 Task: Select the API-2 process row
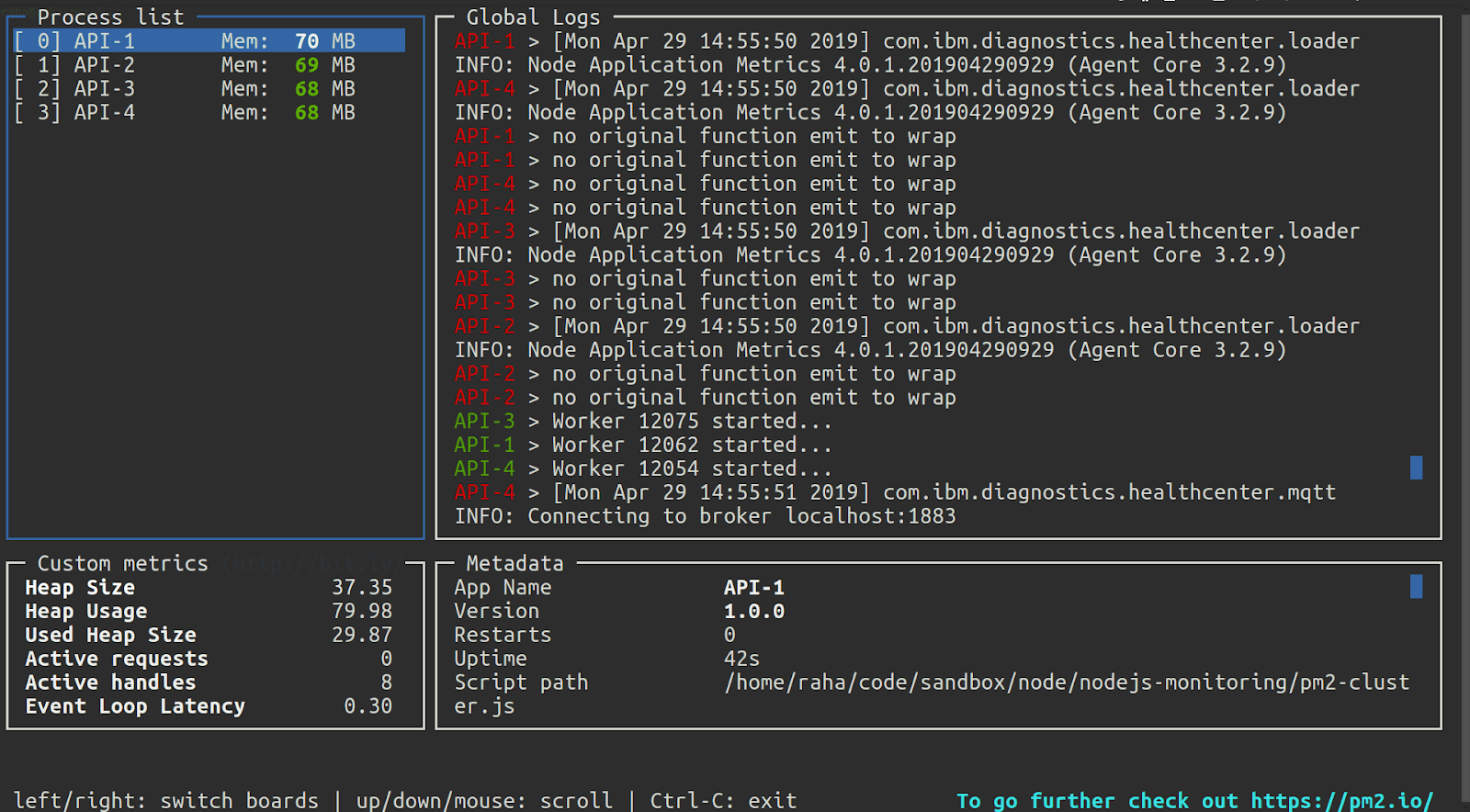pos(209,65)
